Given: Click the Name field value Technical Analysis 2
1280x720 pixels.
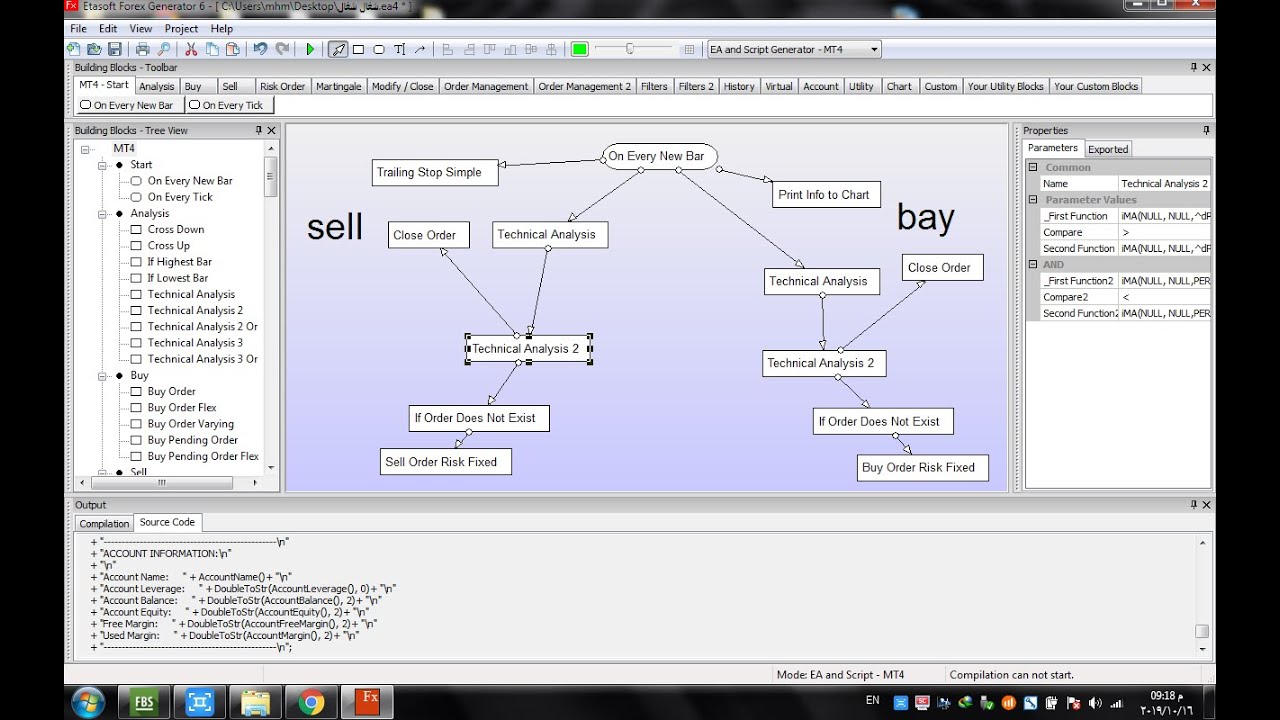Looking at the screenshot, I should click(x=1164, y=184).
